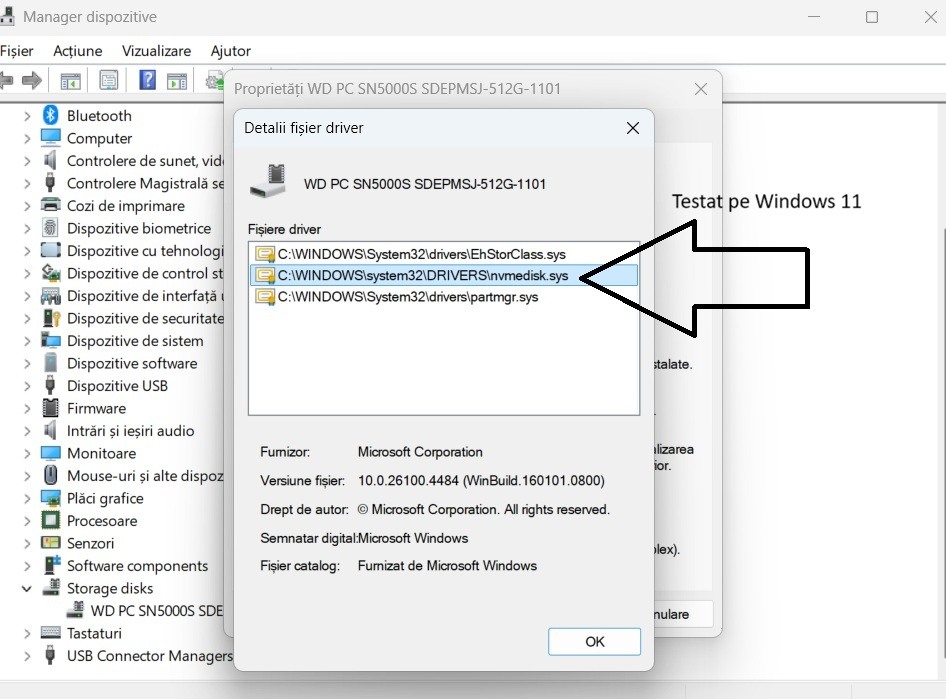946x699 pixels.
Task: Click the Properties toolbar icon
Action: [109, 80]
